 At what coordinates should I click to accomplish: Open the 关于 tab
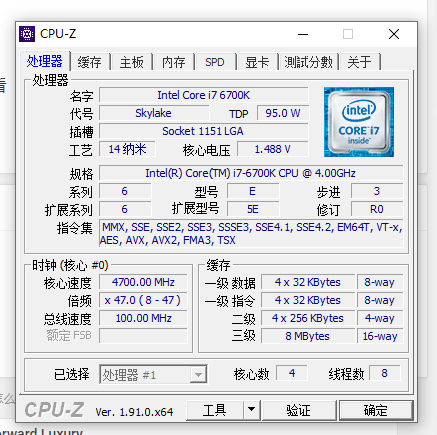[x=359, y=62]
